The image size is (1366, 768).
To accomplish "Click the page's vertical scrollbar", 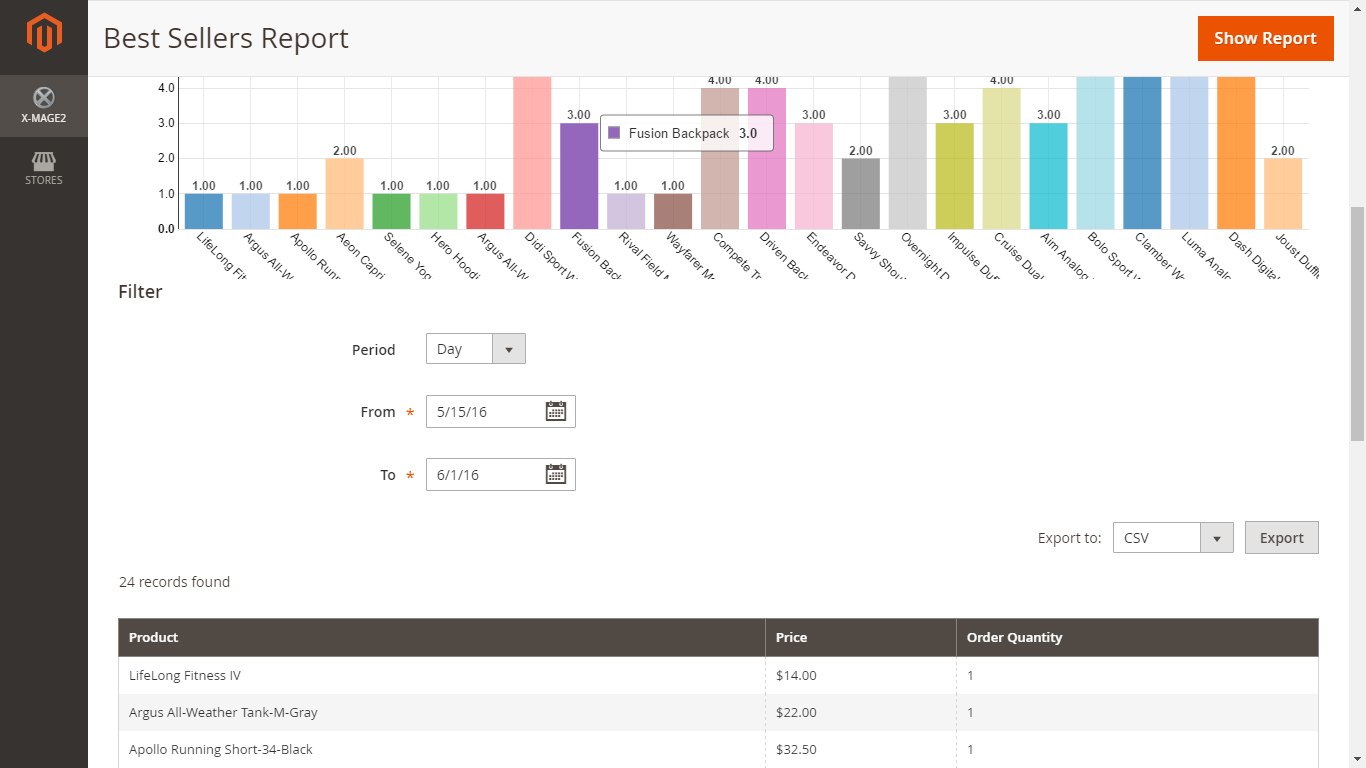I will [1357, 325].
